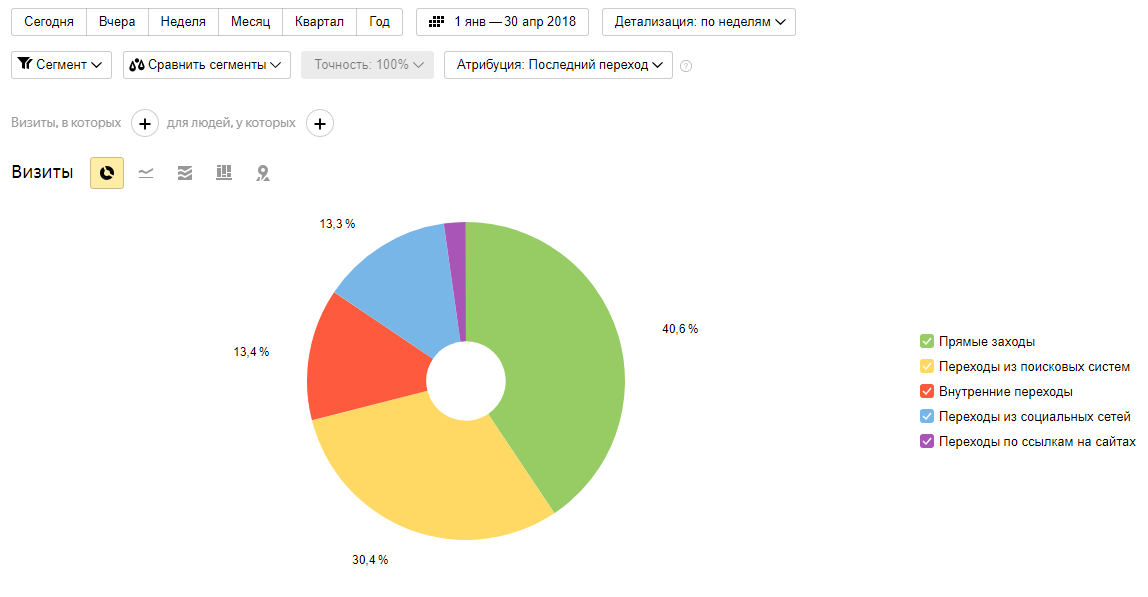1148x597 pixels.
Task: Click the 40,6 % pie label
Action: (x=680, y=329)
